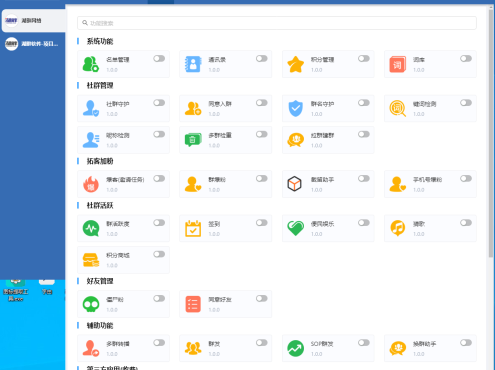Select the red flame 爆客 icon
The height and width of the screenshot is (370, 495).
tap(91, 184)
